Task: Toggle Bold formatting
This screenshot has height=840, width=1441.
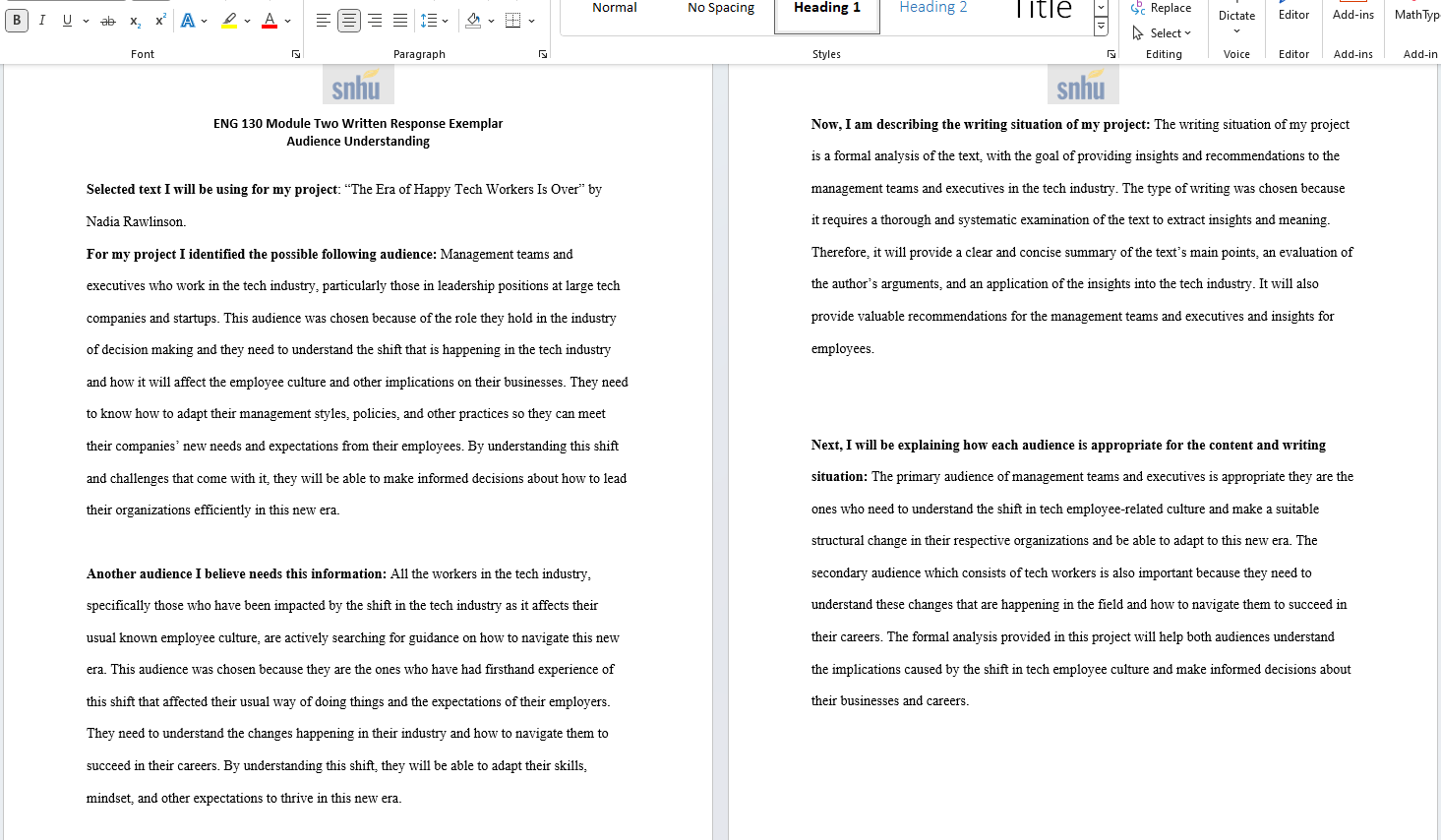Action: coord(17,21)
